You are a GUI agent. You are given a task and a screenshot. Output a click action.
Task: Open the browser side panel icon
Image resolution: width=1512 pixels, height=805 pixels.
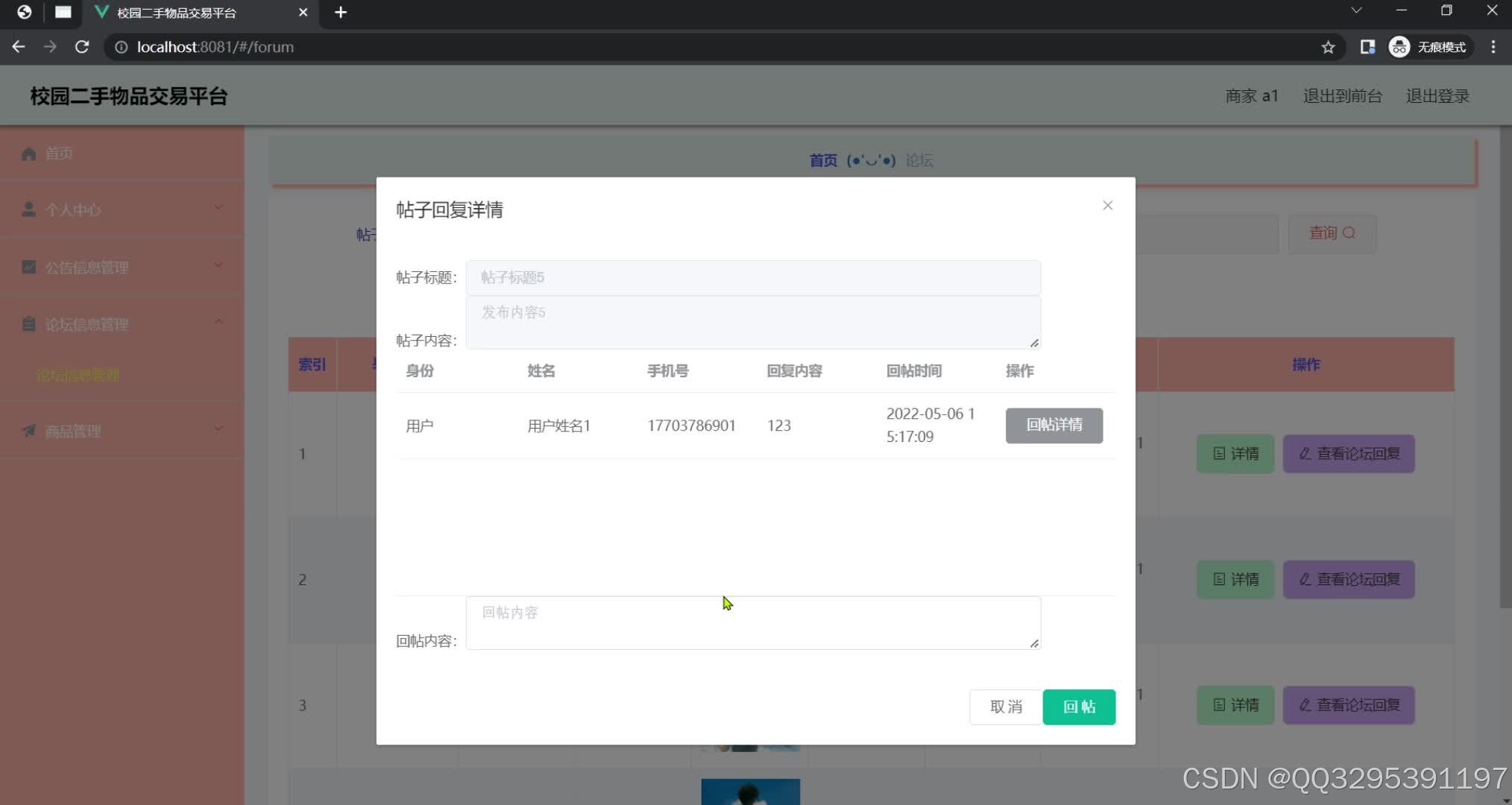1367,47
